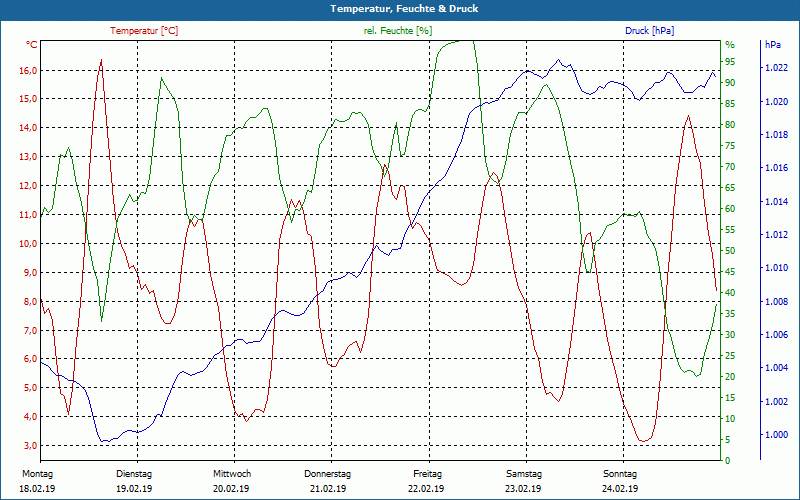Click the date 18.02.19
The width and height of the screenshot is (800, 500).
coord(37,489)
